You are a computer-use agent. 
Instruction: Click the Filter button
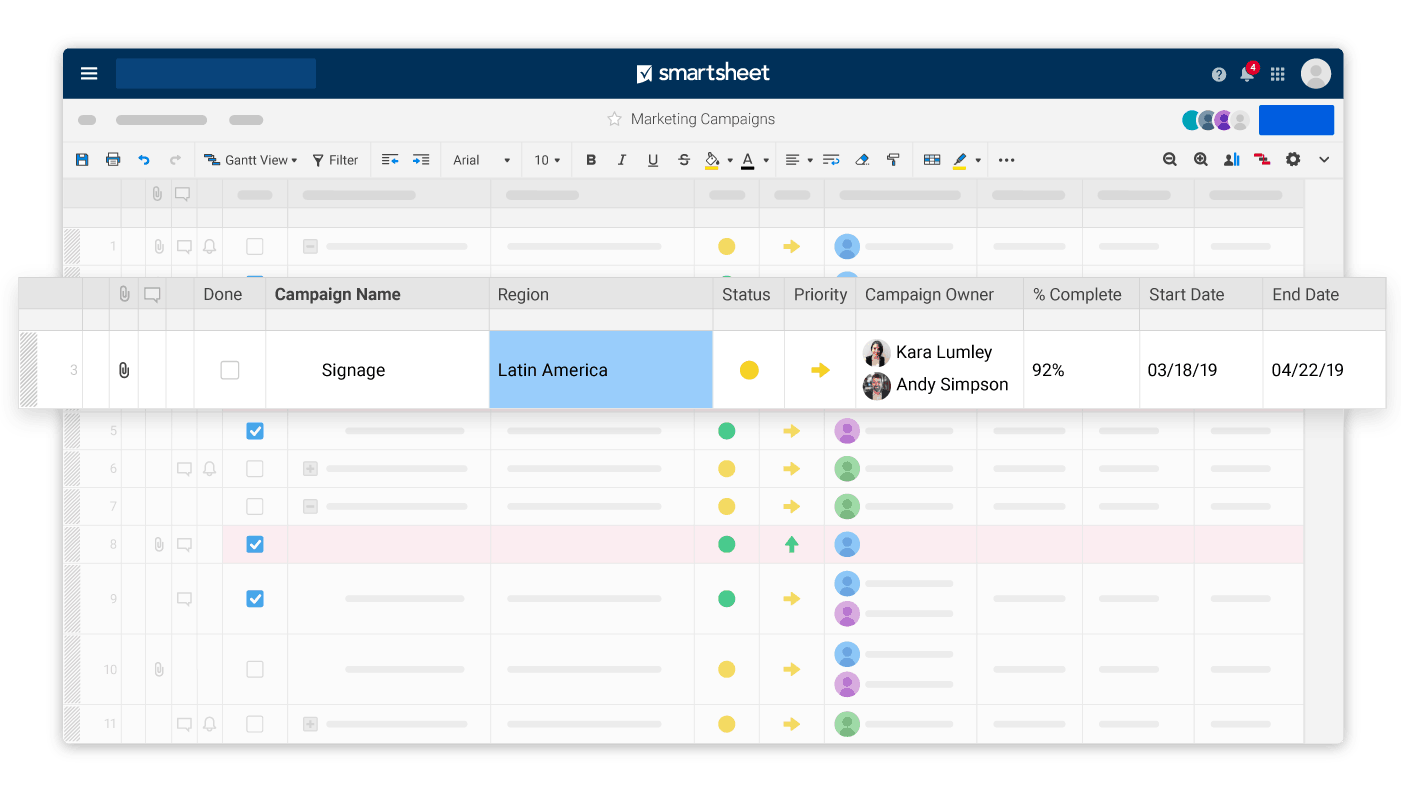click(335, 160)
